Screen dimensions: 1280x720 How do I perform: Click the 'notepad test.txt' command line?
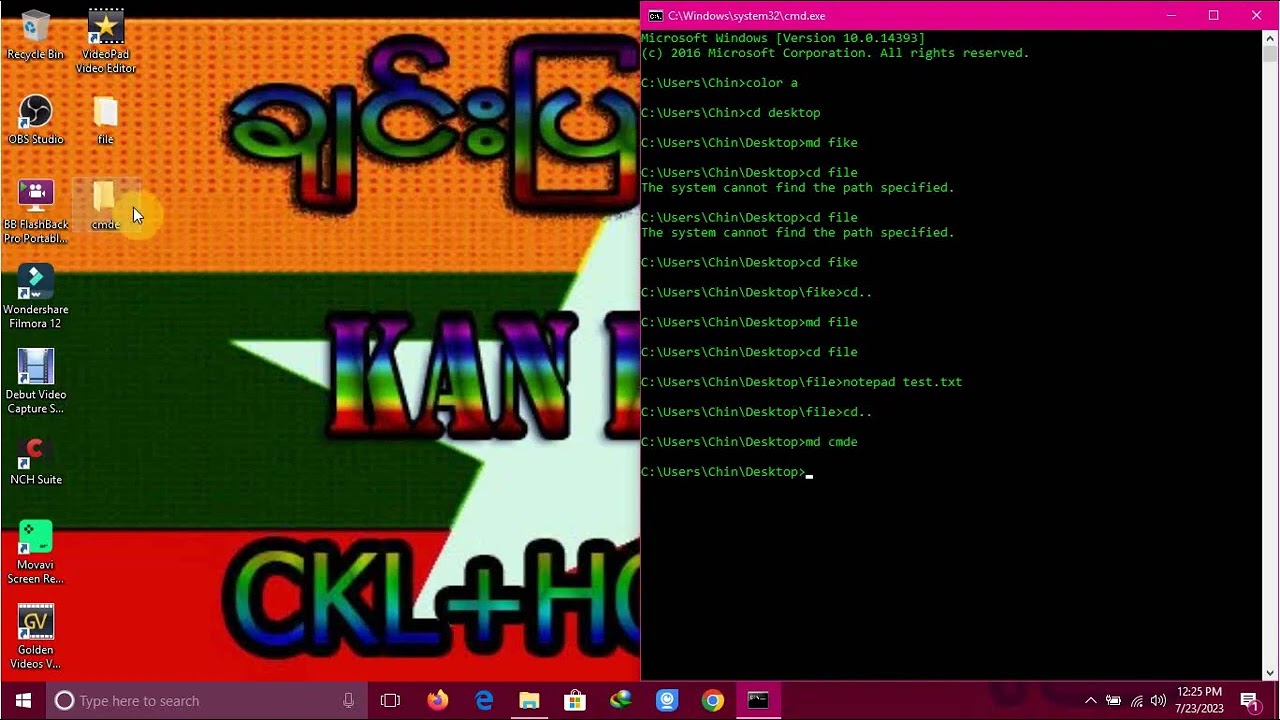point(801,382)
